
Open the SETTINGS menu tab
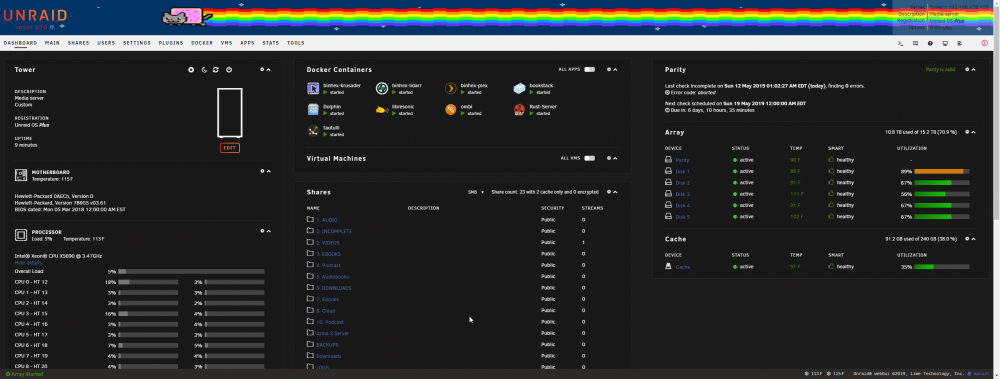[x=137, y=43]
